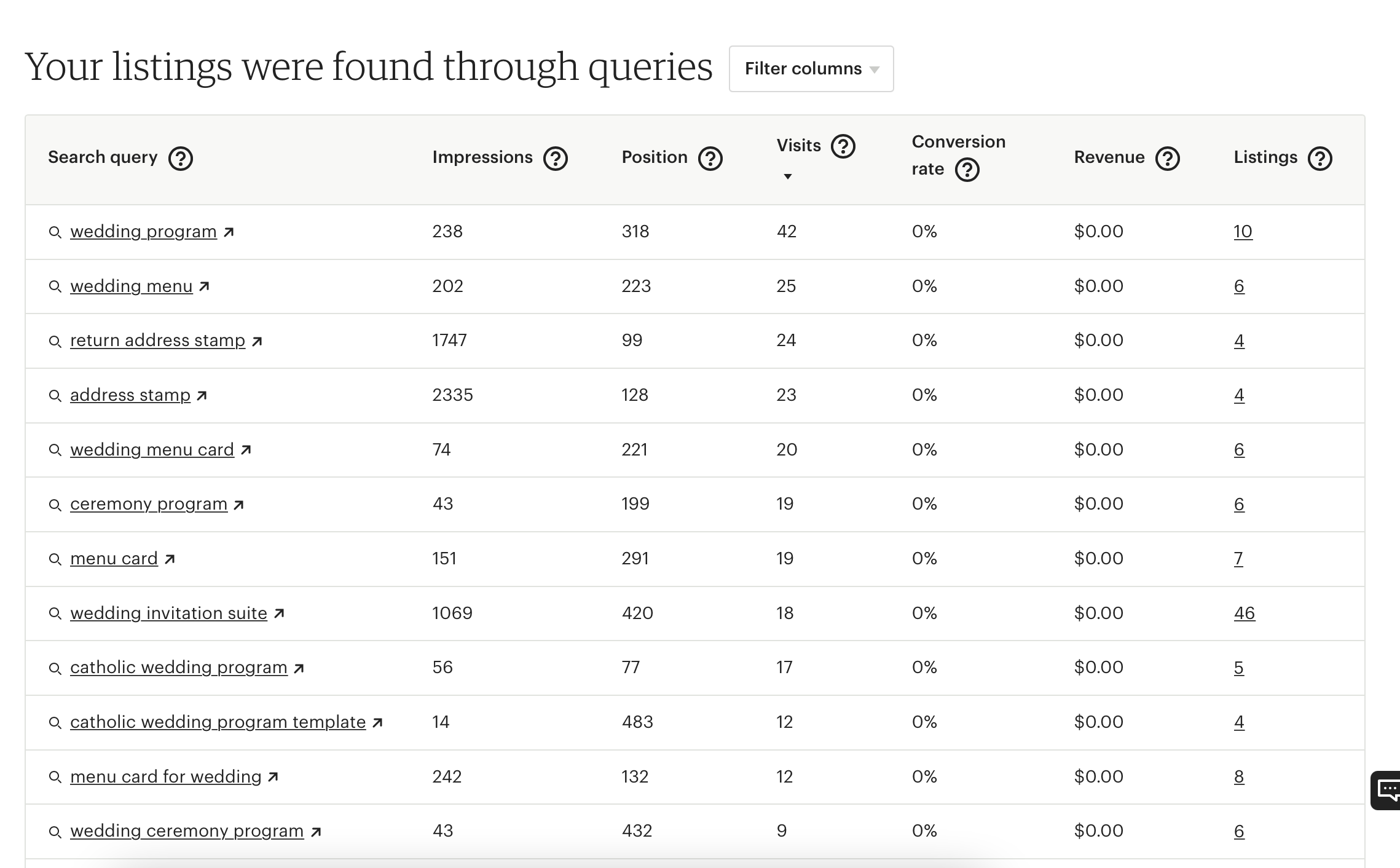Open the ceremony program query link

point(149,504)
